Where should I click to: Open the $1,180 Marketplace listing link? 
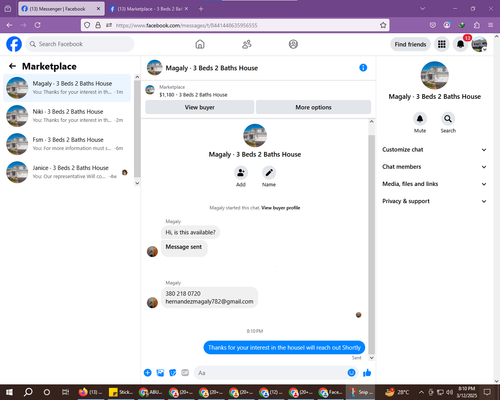point(193,95)
